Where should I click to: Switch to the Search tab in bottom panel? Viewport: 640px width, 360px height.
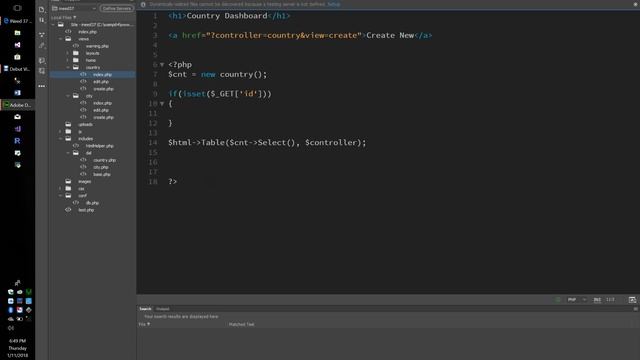145,309
